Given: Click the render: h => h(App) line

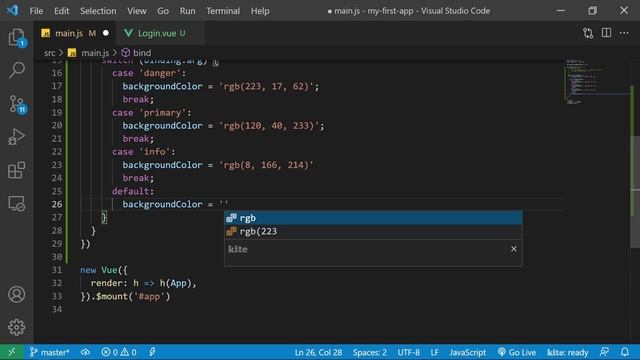Looking at the screenshot, I should [x=144, y=283].
